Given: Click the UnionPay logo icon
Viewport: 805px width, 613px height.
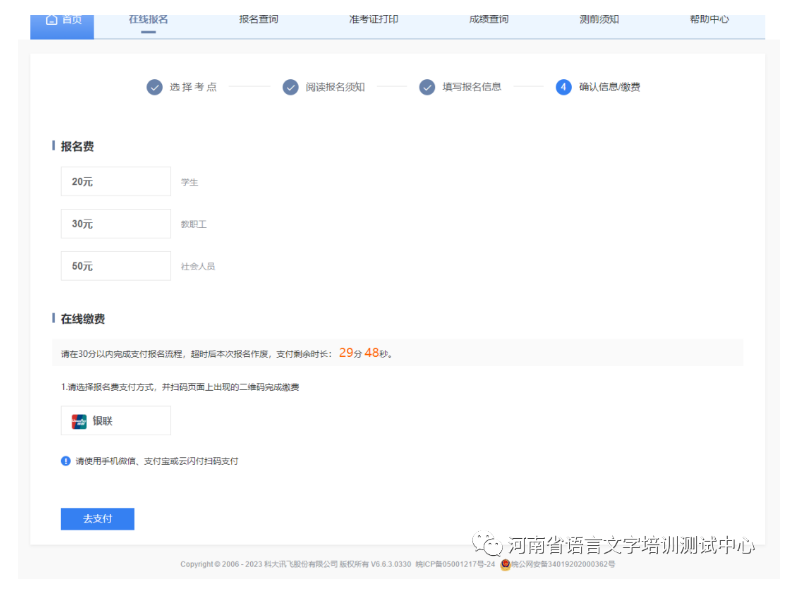Looking at the screenshot, I should (x=80, y=421).
